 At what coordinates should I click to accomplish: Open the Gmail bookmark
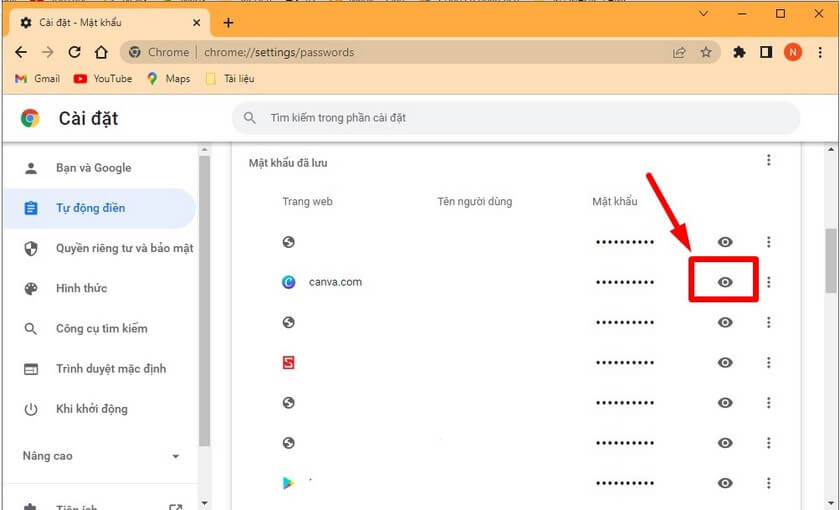pos(38,79)
